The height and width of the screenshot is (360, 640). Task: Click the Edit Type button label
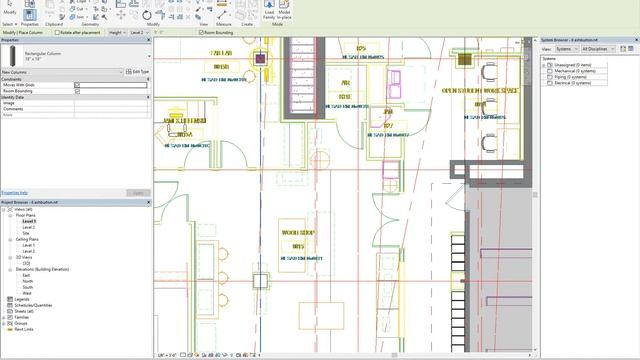coord(140,72)
